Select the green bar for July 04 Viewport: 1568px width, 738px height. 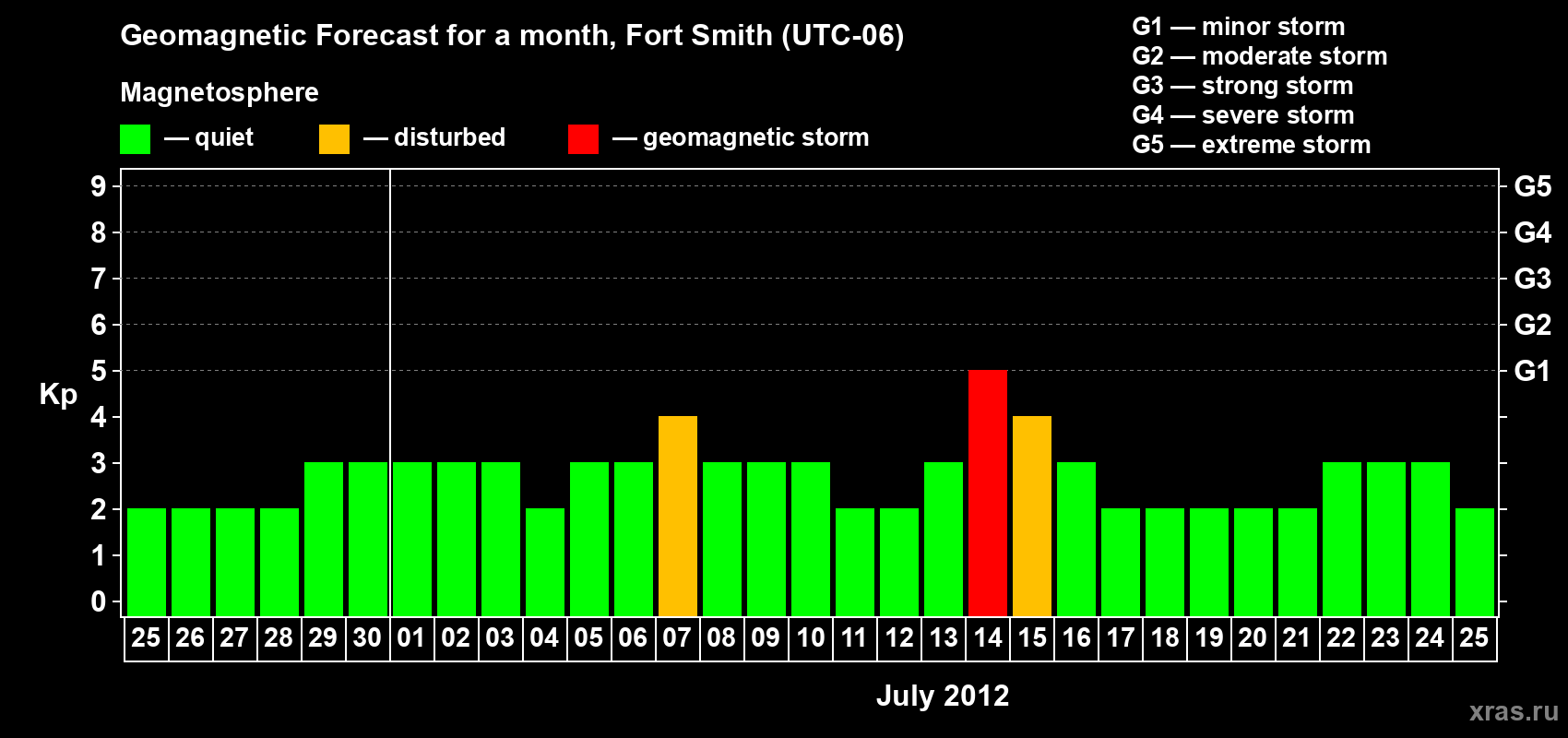(x=545, y=562)
